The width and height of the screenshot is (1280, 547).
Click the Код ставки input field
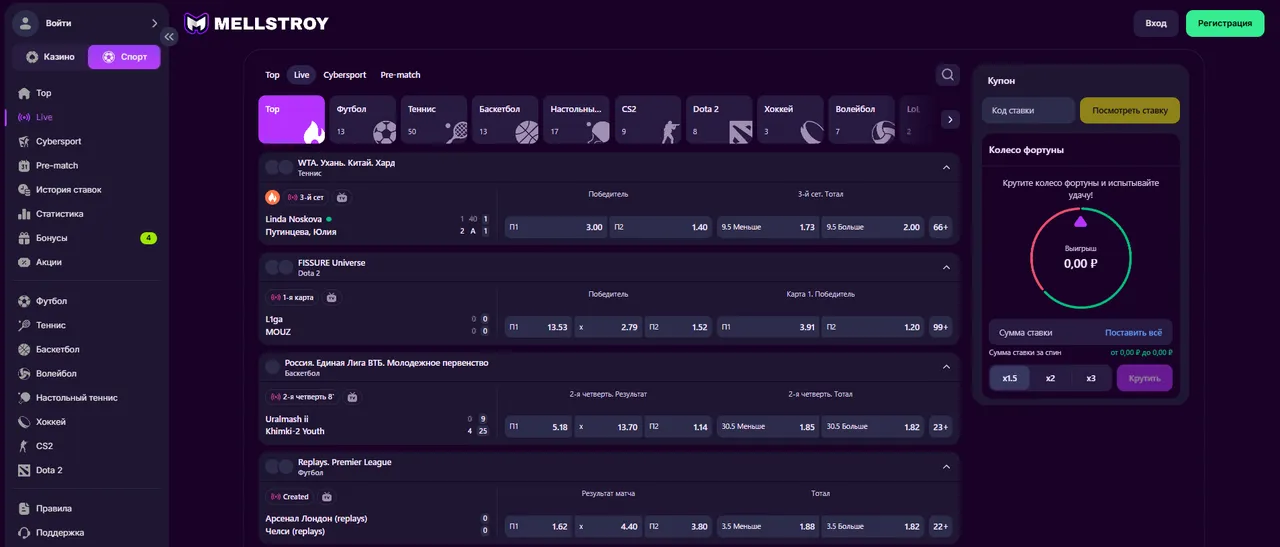pyautogui.click(x=1027, y=110)
